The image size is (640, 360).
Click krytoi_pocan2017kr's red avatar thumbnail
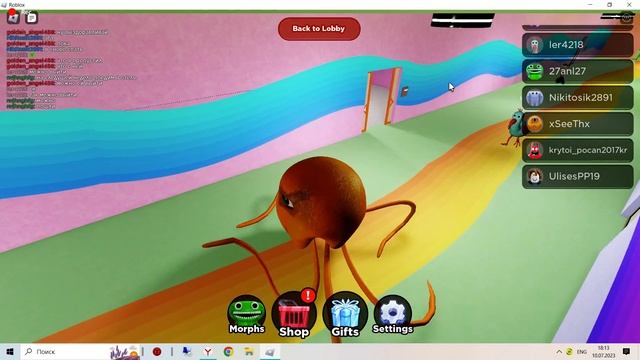click(x=534, y=151)
